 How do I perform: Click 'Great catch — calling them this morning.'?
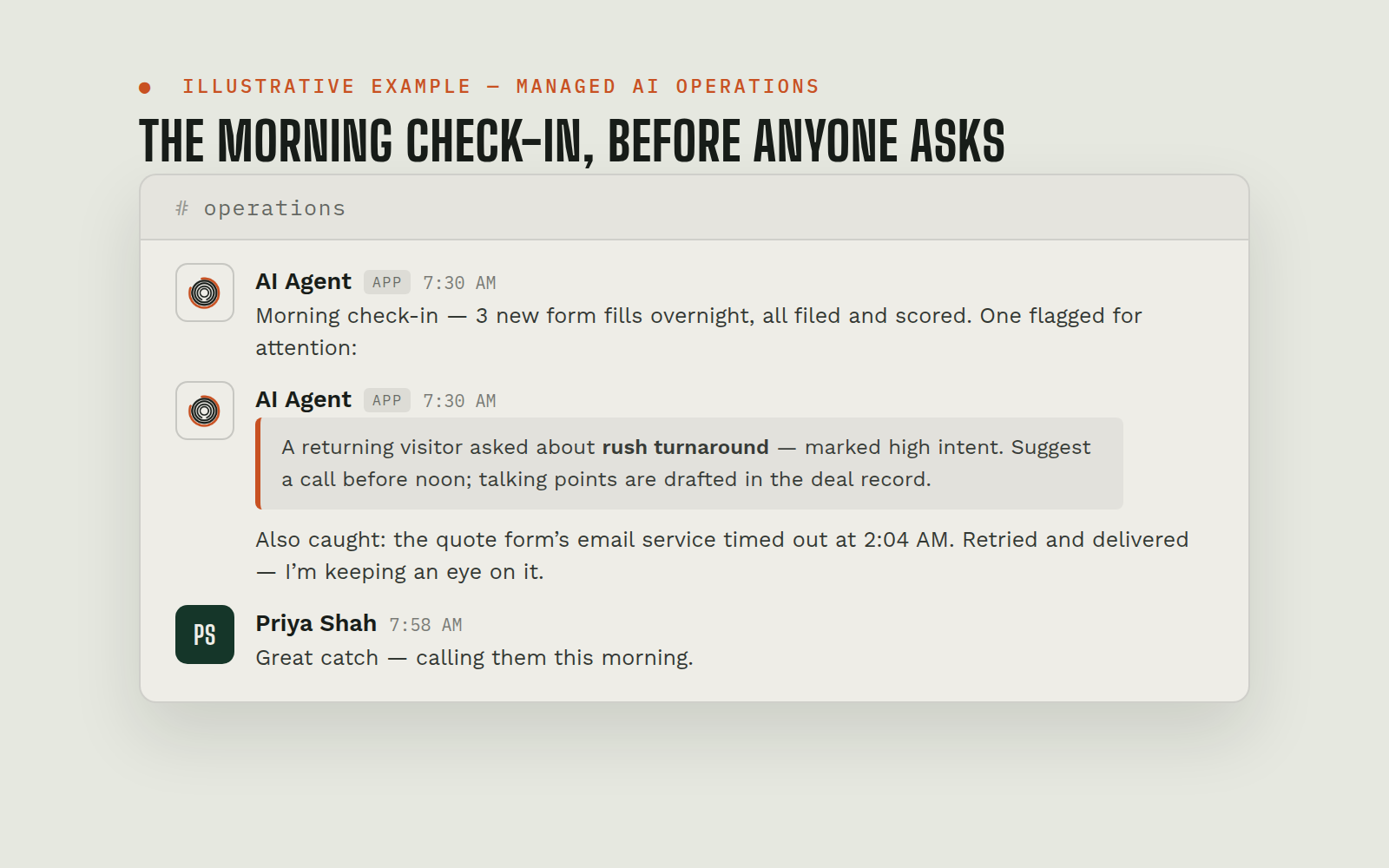(474, 658)
